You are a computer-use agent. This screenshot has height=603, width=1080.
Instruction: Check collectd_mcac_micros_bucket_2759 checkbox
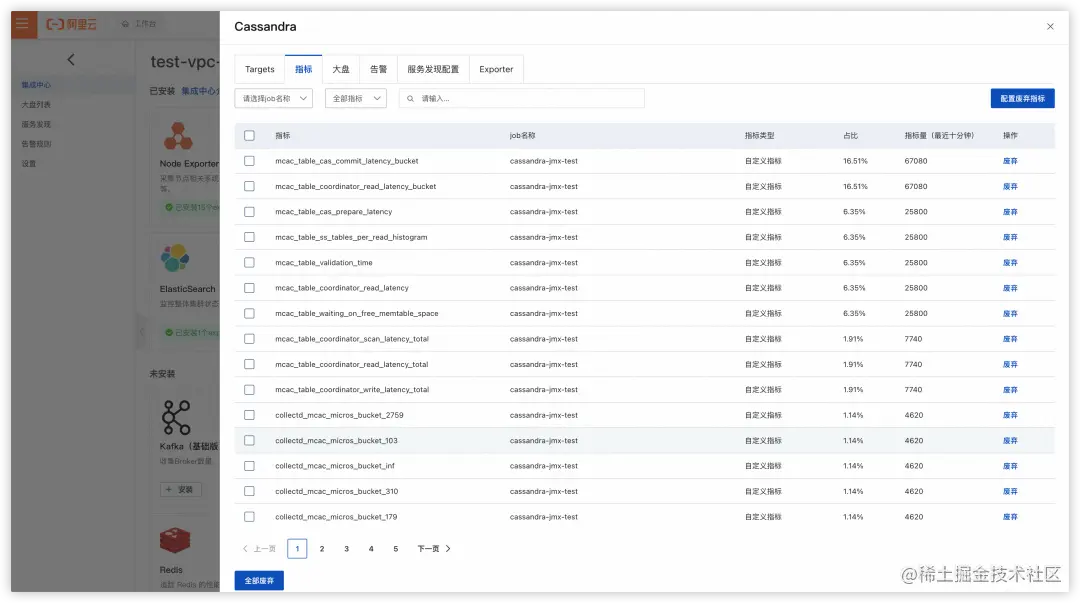click(x=249, y=415)
